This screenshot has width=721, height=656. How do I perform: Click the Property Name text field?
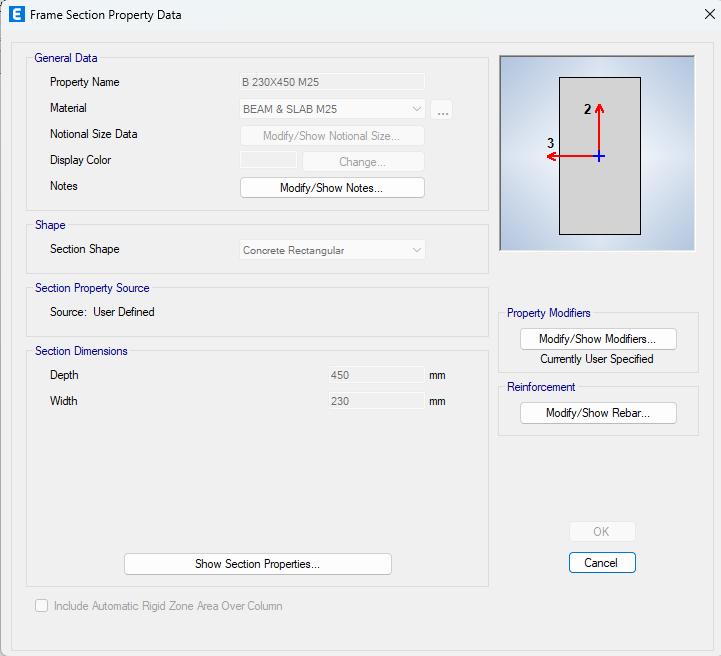tap(332, 82)
